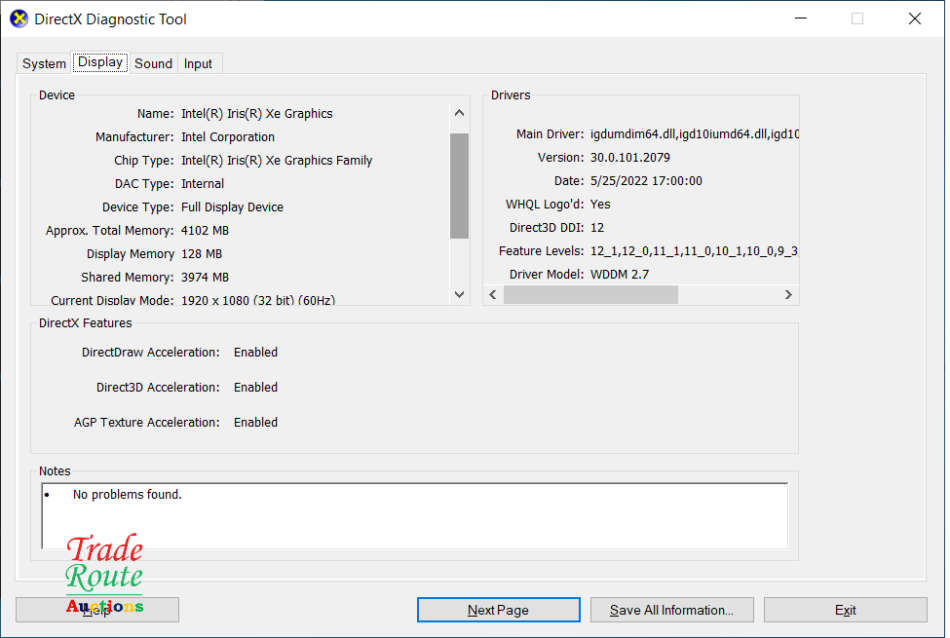Click the Device vertical scrollbar thumb
The width and height of the screenshot is (950, 638).
pos(459,186)
